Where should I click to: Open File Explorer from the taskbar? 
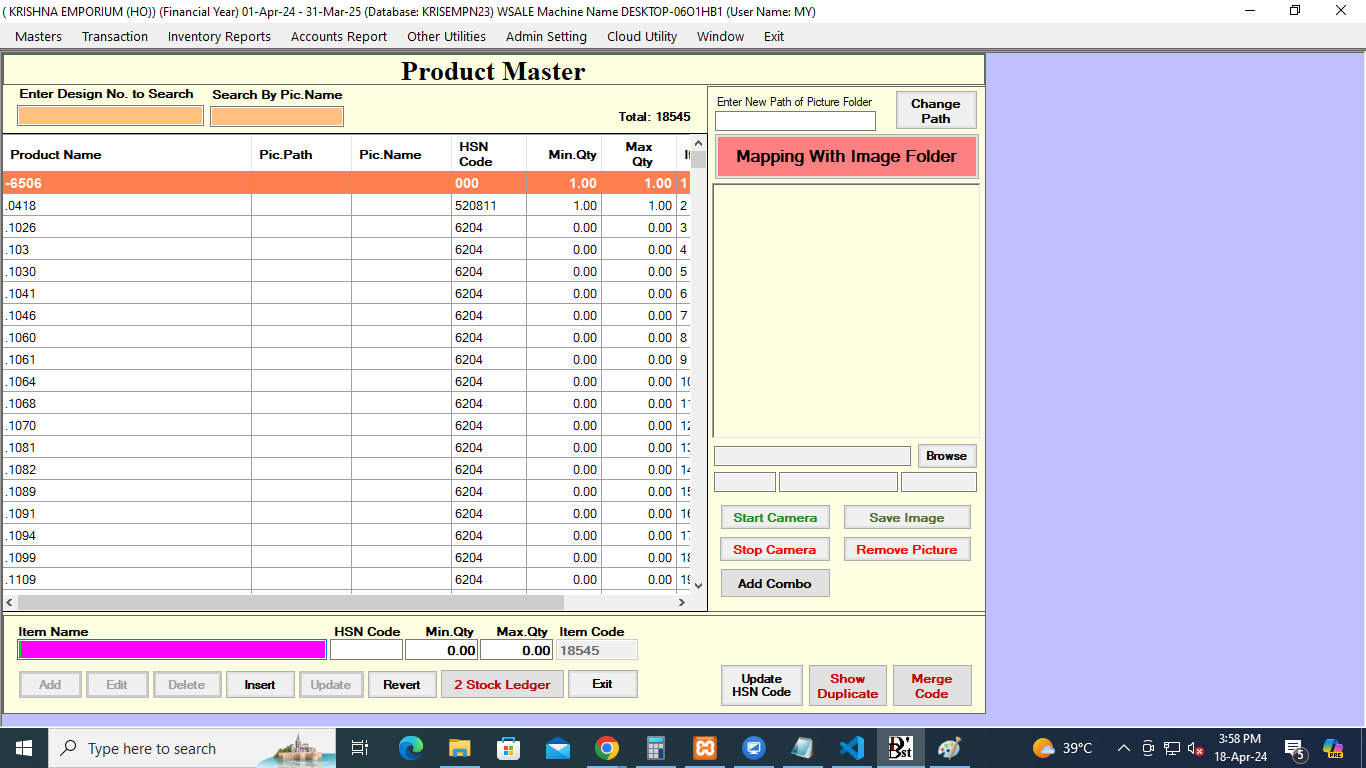click(459, 748)
